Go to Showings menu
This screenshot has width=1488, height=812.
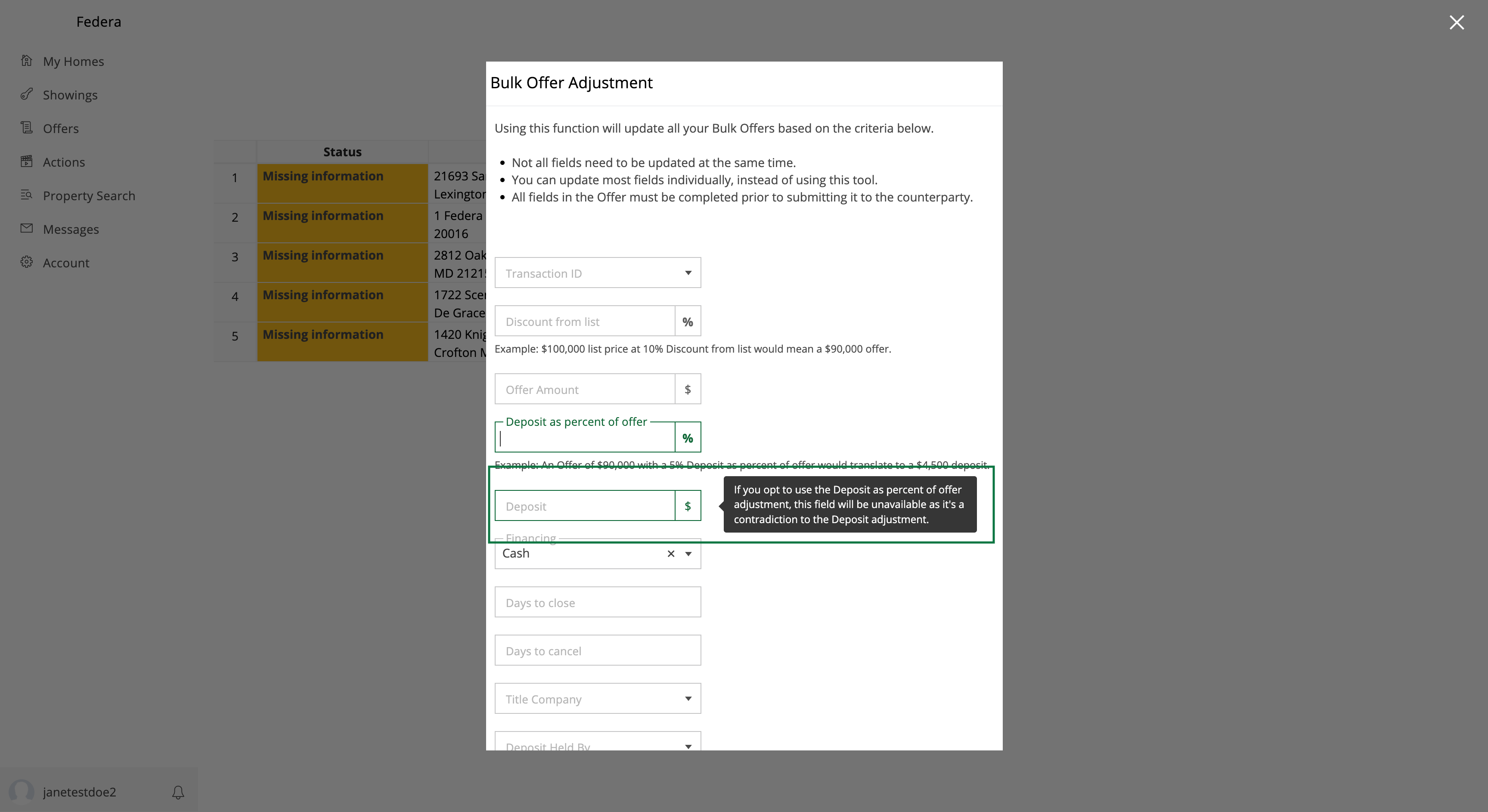click(70, 95)
